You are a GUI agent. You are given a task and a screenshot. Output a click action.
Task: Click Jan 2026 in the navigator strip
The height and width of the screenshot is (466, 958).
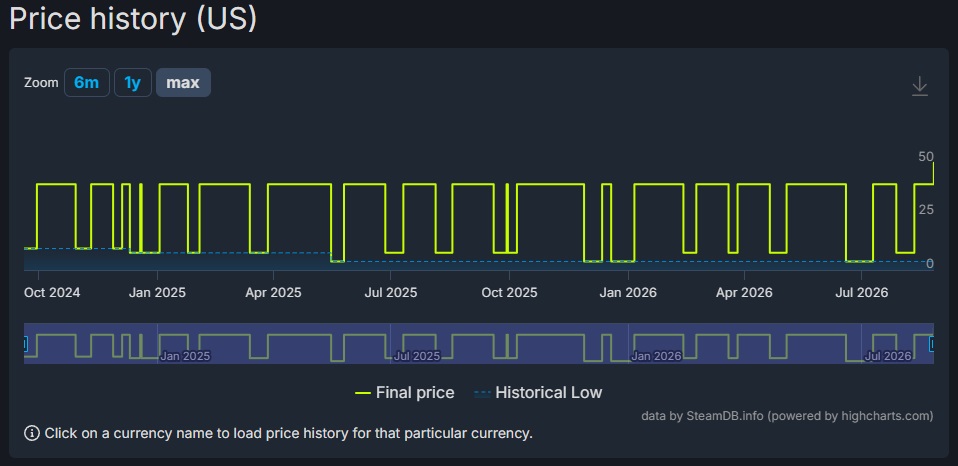coord(656,356)
